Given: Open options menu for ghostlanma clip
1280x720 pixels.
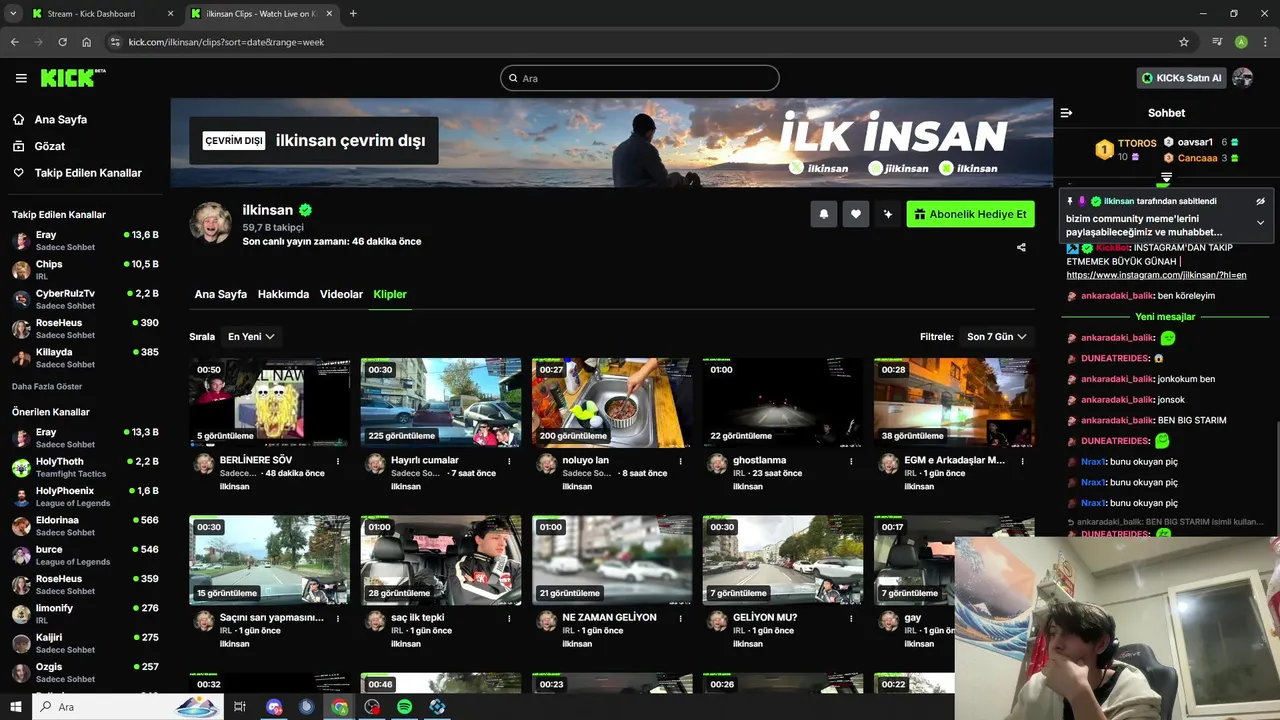Looking at the screenshot, I should pyautogui.click(x=851, y=461).
